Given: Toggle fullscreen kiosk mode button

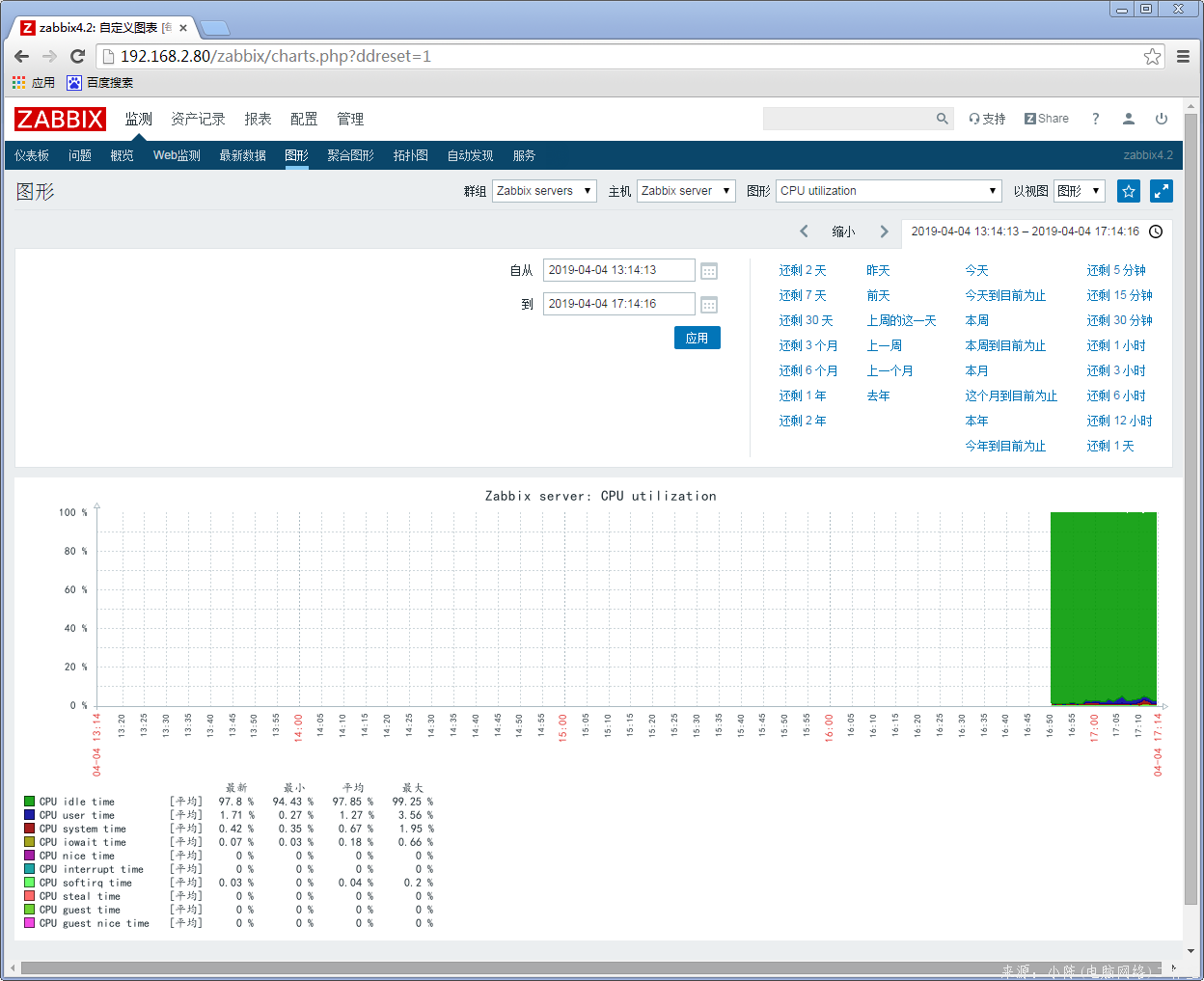Looking at the screenshot, I should pyautogui.click(x=1162, y=191).
